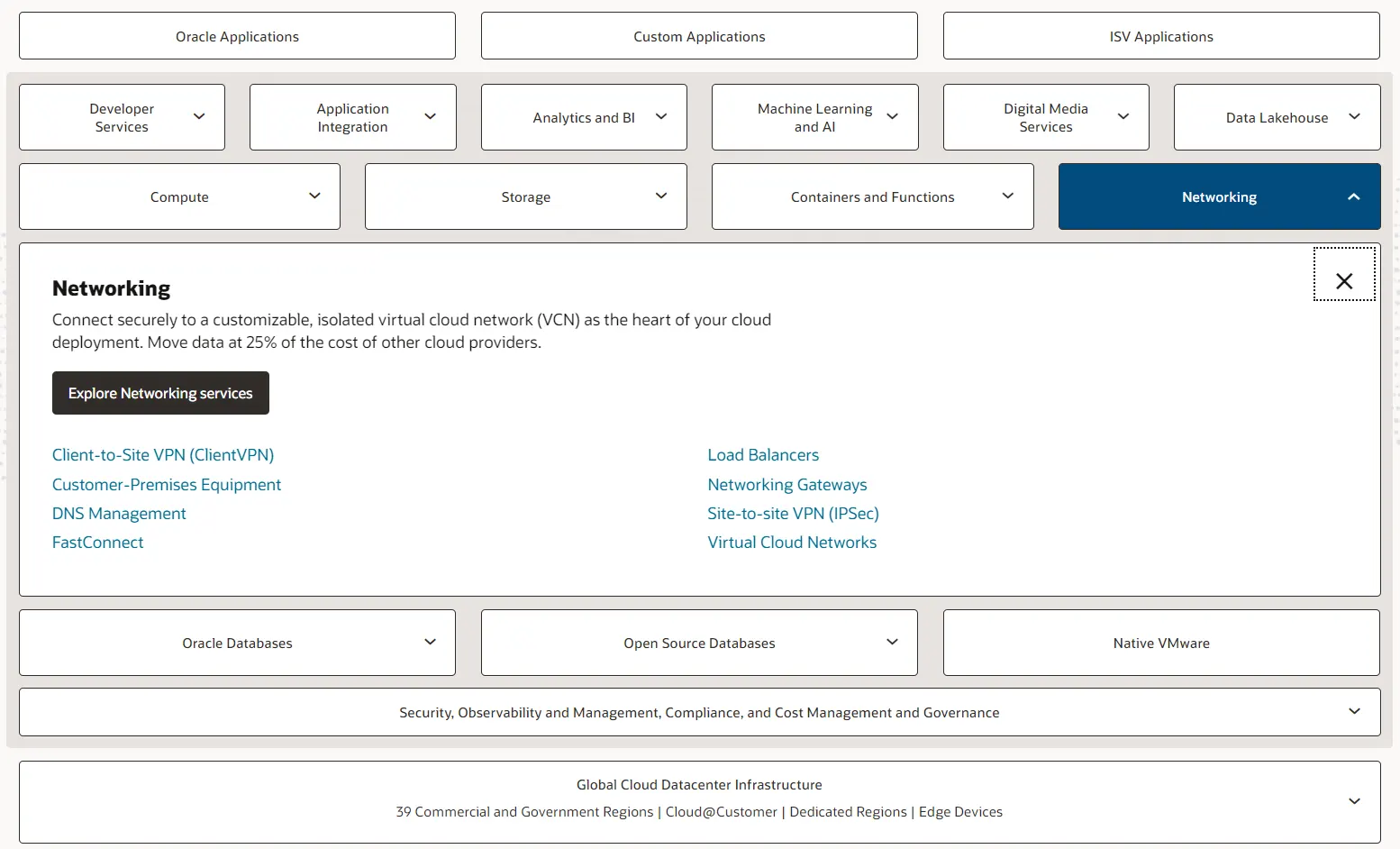Expand the Storage chevron
The height and width of the screenshot is (849, 1400).
click(x=660, y=196)
